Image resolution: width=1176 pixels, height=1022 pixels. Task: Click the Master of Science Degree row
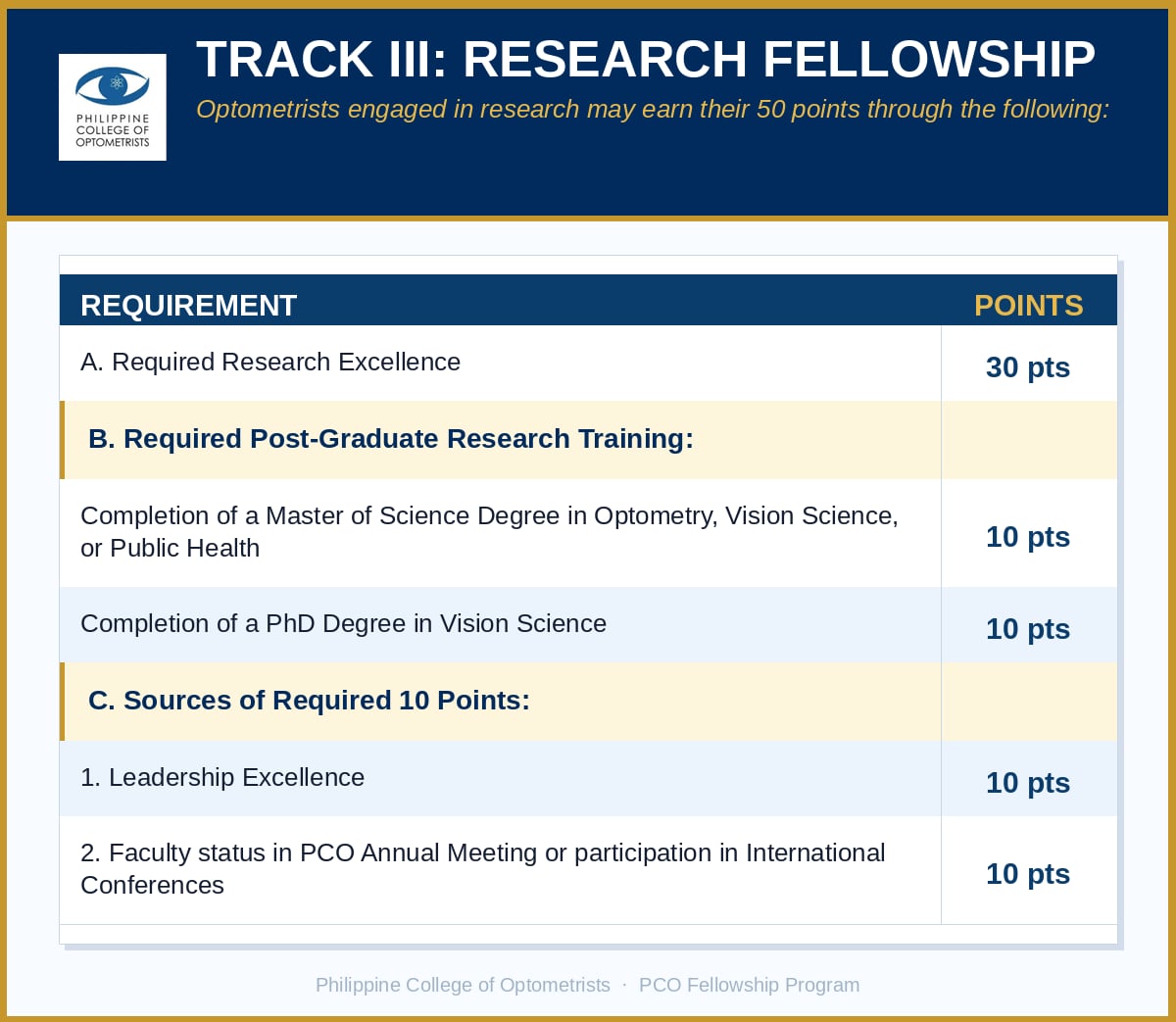588,533
